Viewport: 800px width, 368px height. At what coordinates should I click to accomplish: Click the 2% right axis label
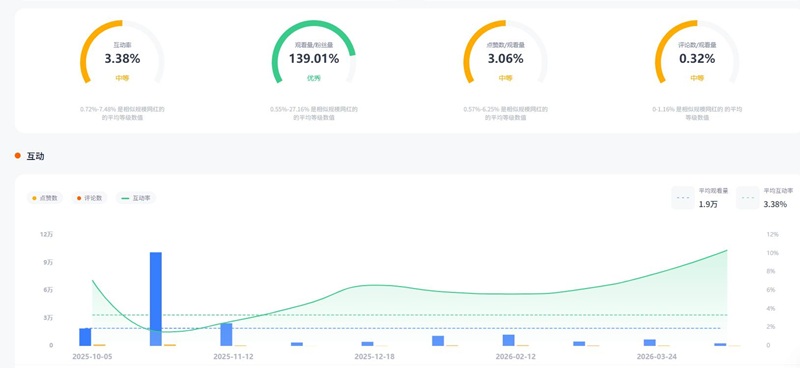coord(770,327)
